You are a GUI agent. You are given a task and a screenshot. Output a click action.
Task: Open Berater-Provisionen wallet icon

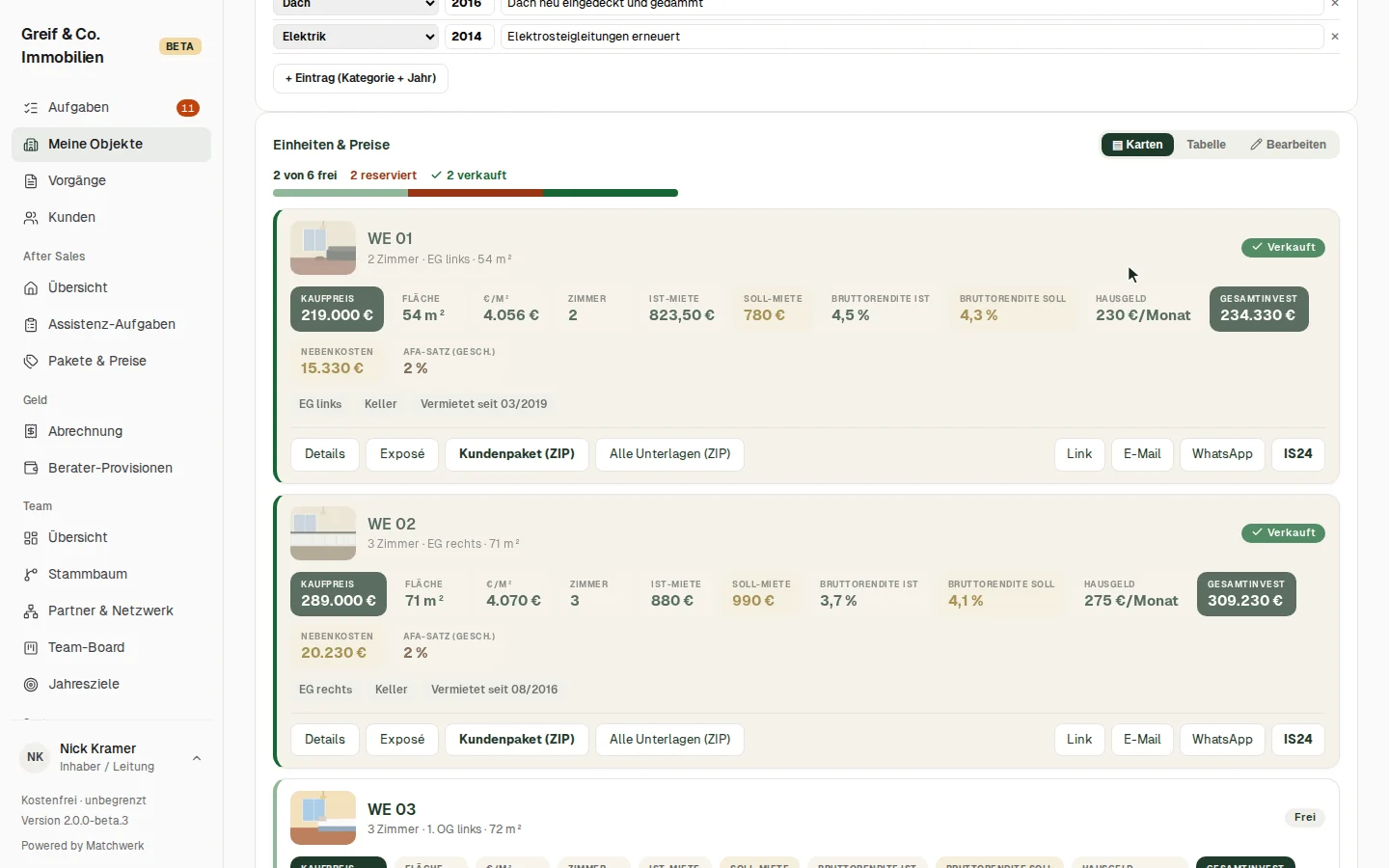(x=31, y=469)
